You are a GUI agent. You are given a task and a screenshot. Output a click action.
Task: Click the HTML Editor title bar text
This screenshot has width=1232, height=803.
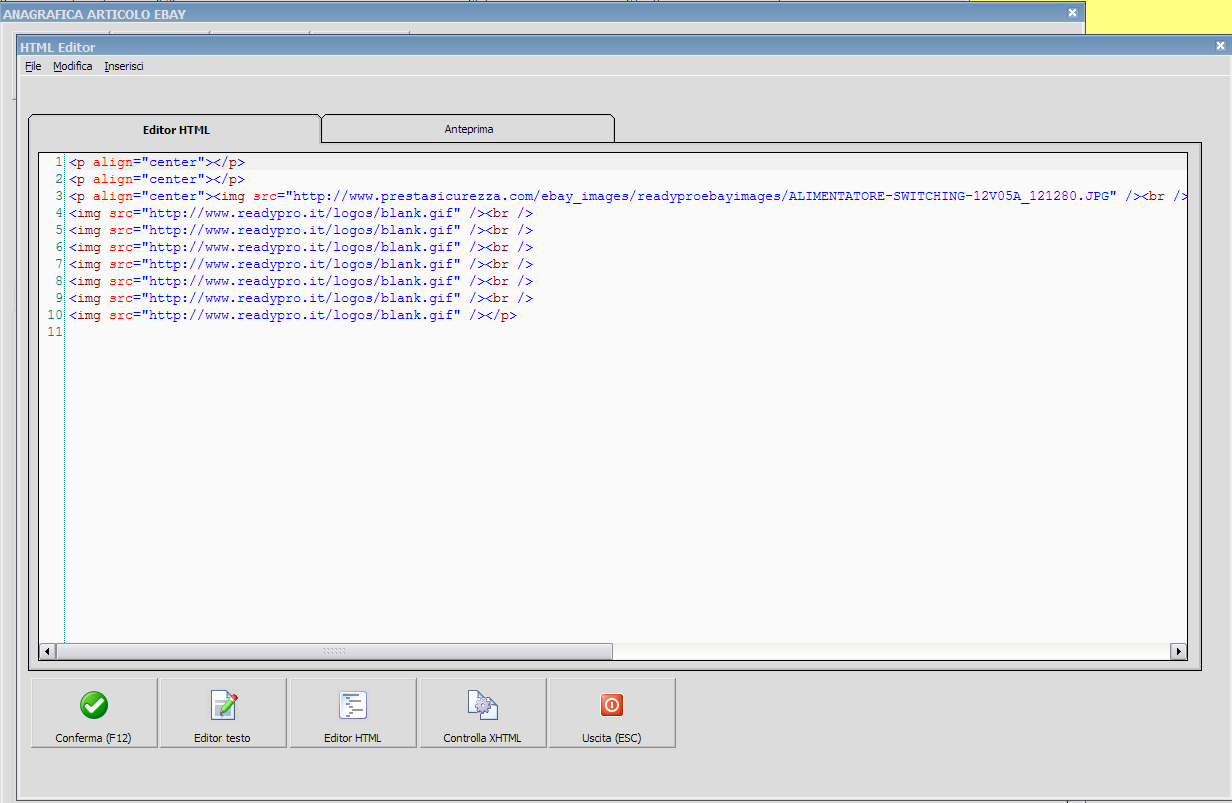[x=58, y=47]
